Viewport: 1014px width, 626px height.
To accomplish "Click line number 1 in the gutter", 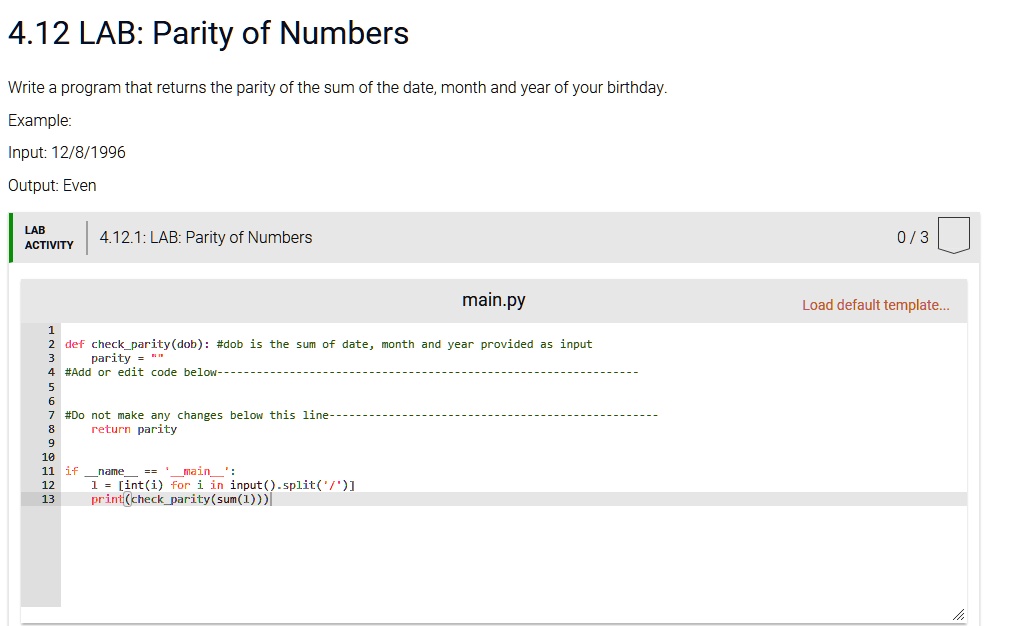I will click(51, 330).
